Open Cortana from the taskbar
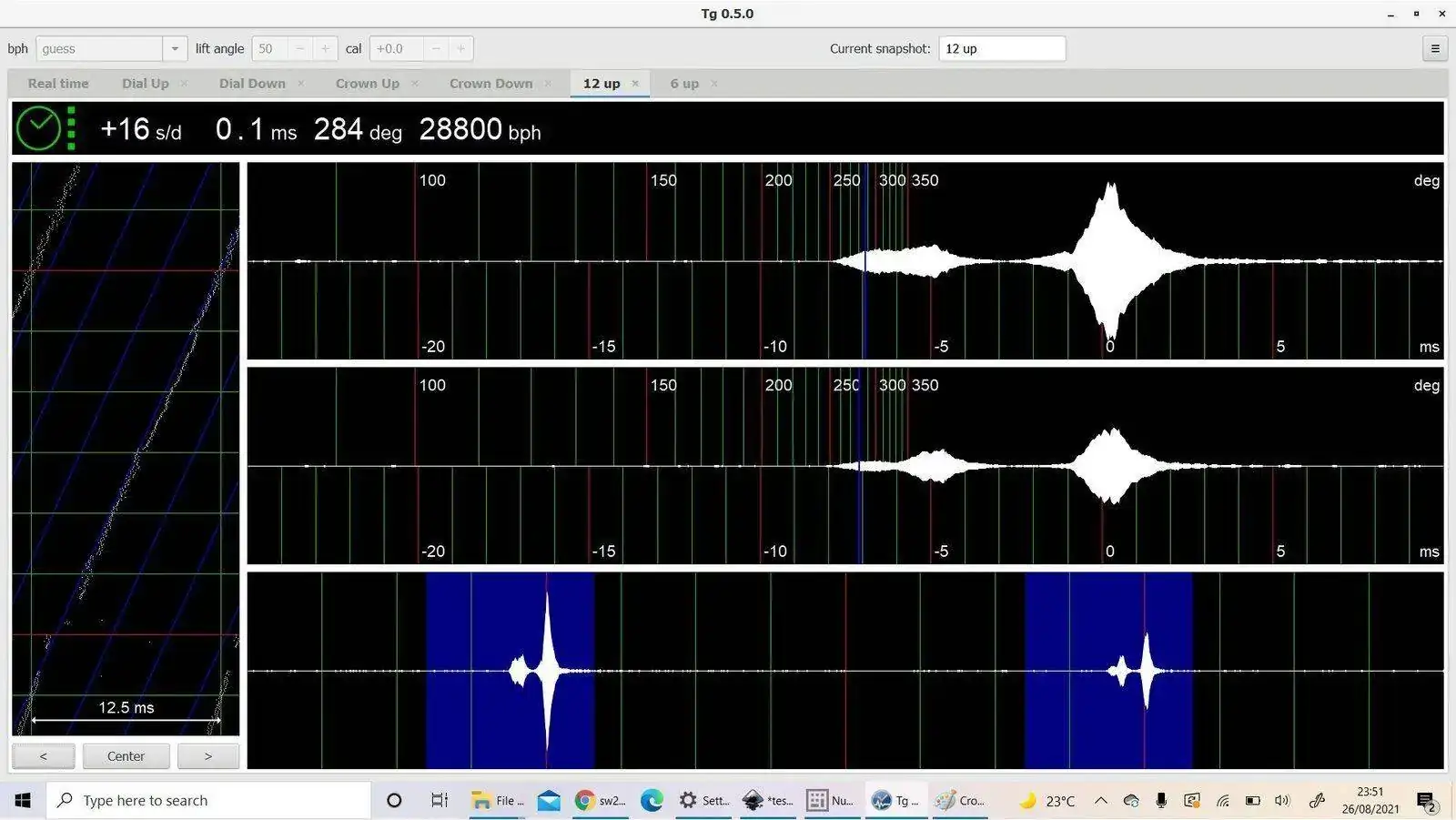The width and height of the screenshot is (1456, 820). point(394,801)
